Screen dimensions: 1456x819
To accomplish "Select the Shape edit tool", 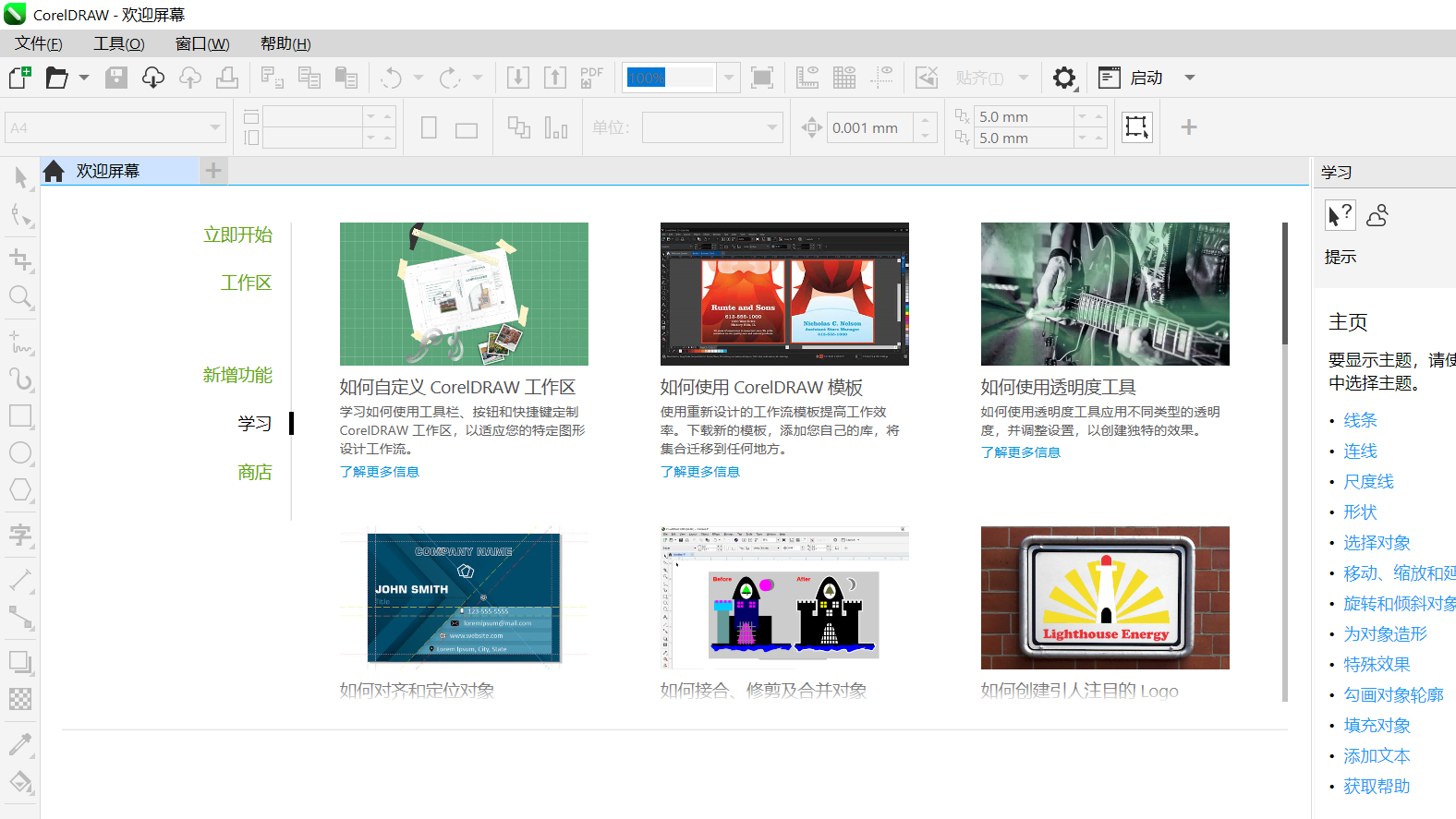I will 20,216.
